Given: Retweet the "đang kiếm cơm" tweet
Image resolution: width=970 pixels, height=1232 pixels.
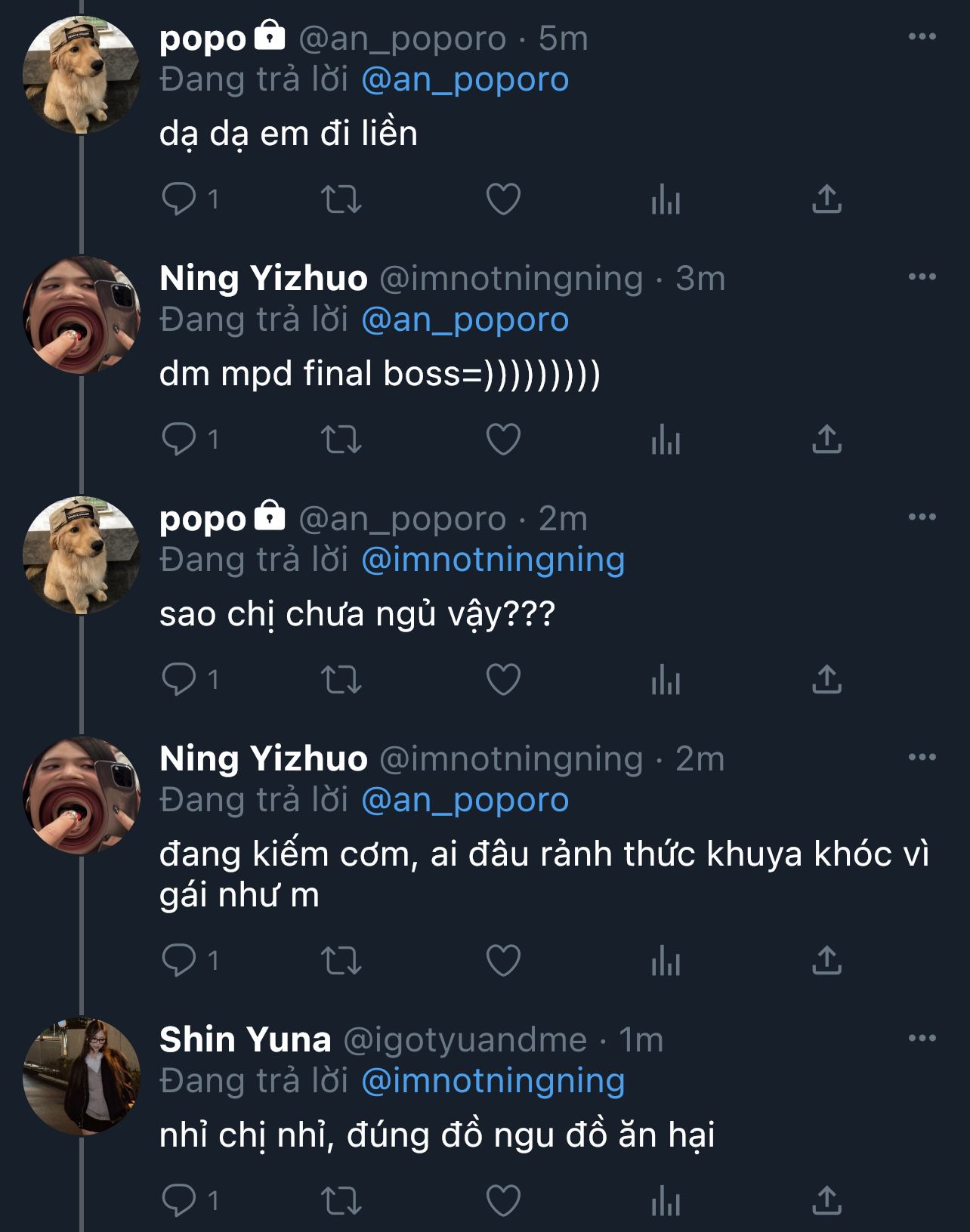Looking at the screenshot, I should (341, 961).
